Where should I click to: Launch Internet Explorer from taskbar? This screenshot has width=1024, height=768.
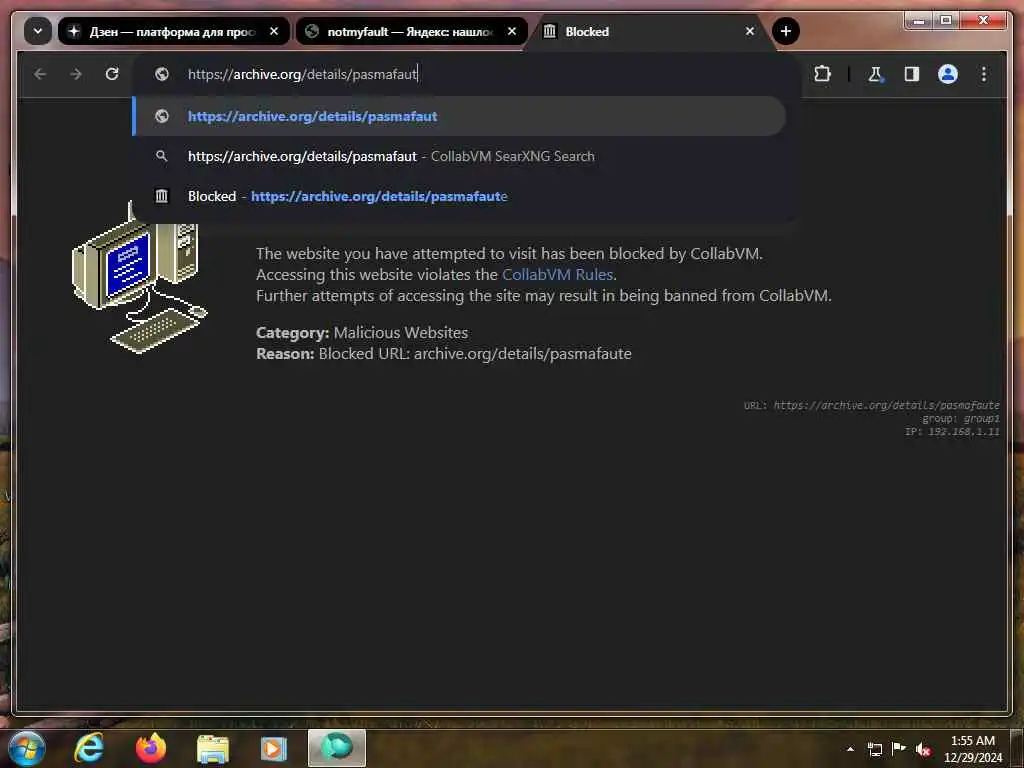point(89,748)
